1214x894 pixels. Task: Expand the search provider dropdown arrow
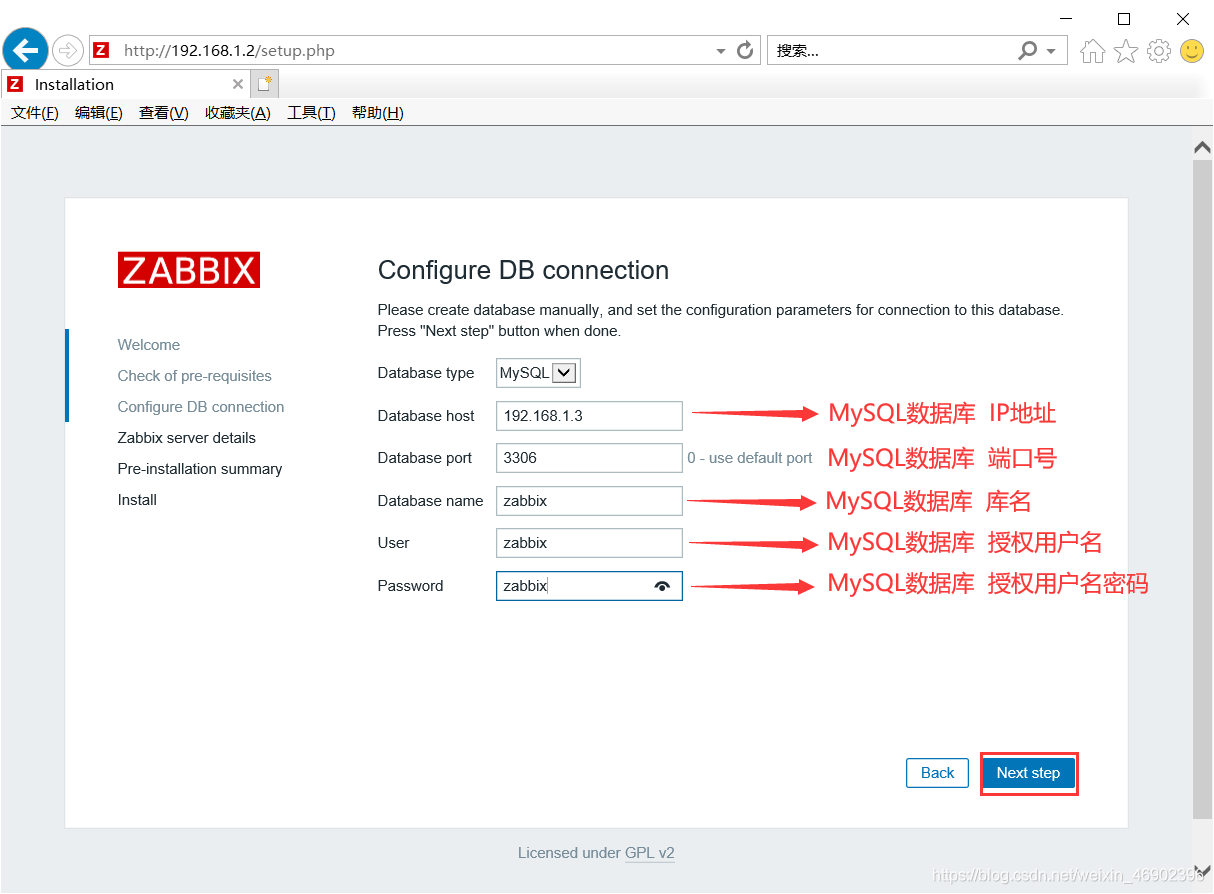[x=1051, y=51]
